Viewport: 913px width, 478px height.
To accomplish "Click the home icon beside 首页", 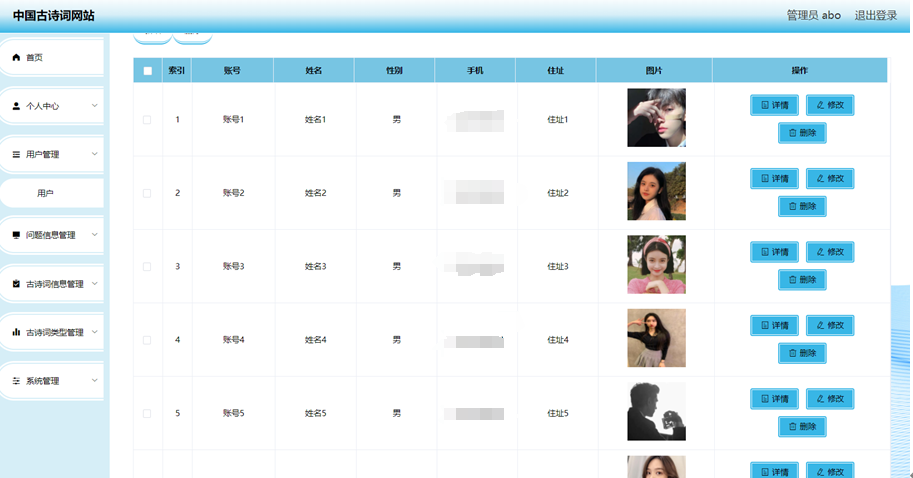I will [x=16, y=57].
